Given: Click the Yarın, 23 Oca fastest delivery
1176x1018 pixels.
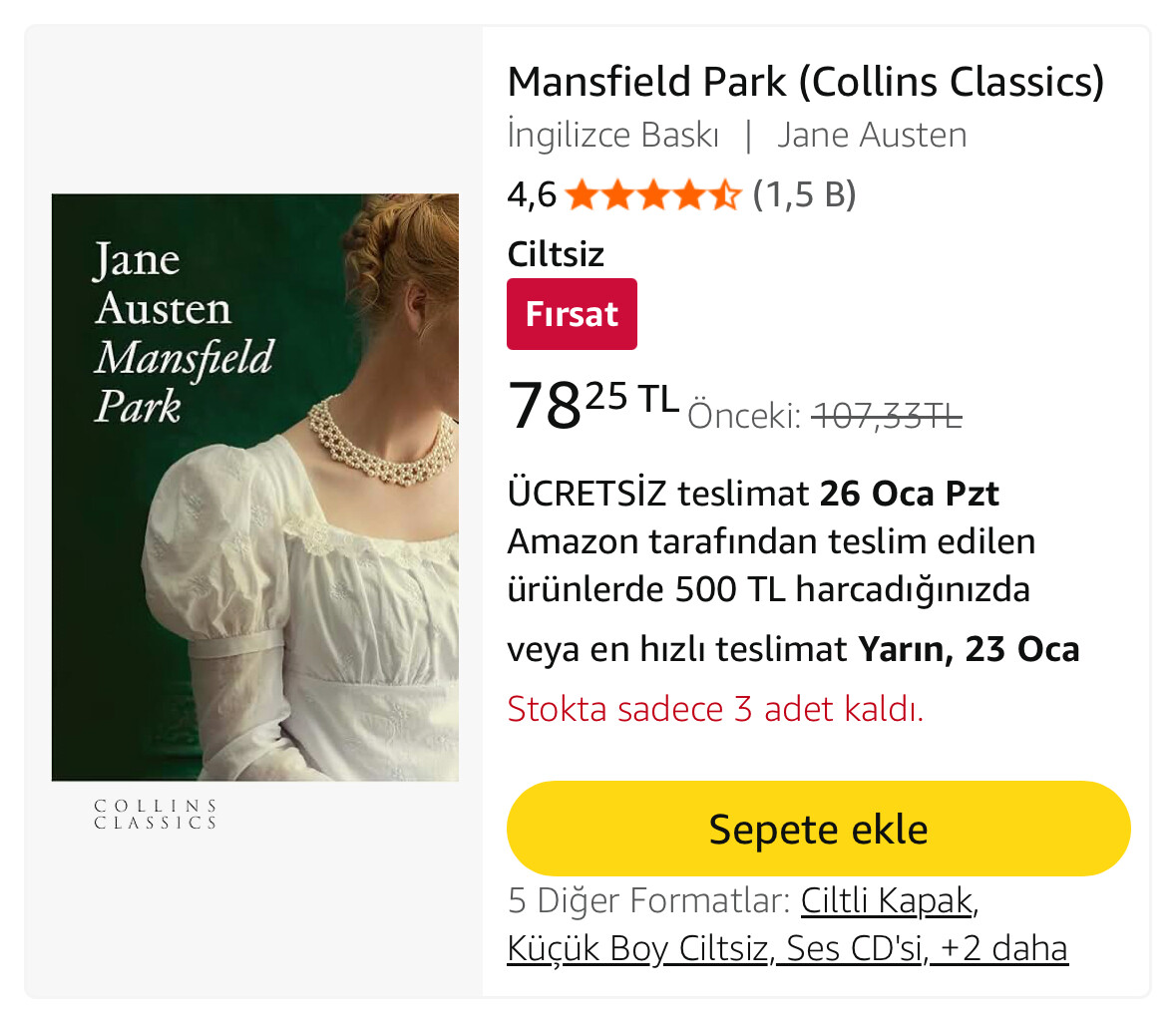Looking at the screenshot, I should pyautogui.click(x=969, y=649).
